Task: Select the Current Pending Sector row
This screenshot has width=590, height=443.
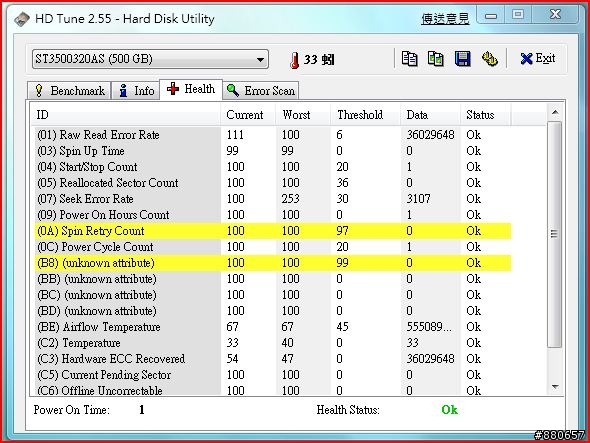Action: click(273, 375)
